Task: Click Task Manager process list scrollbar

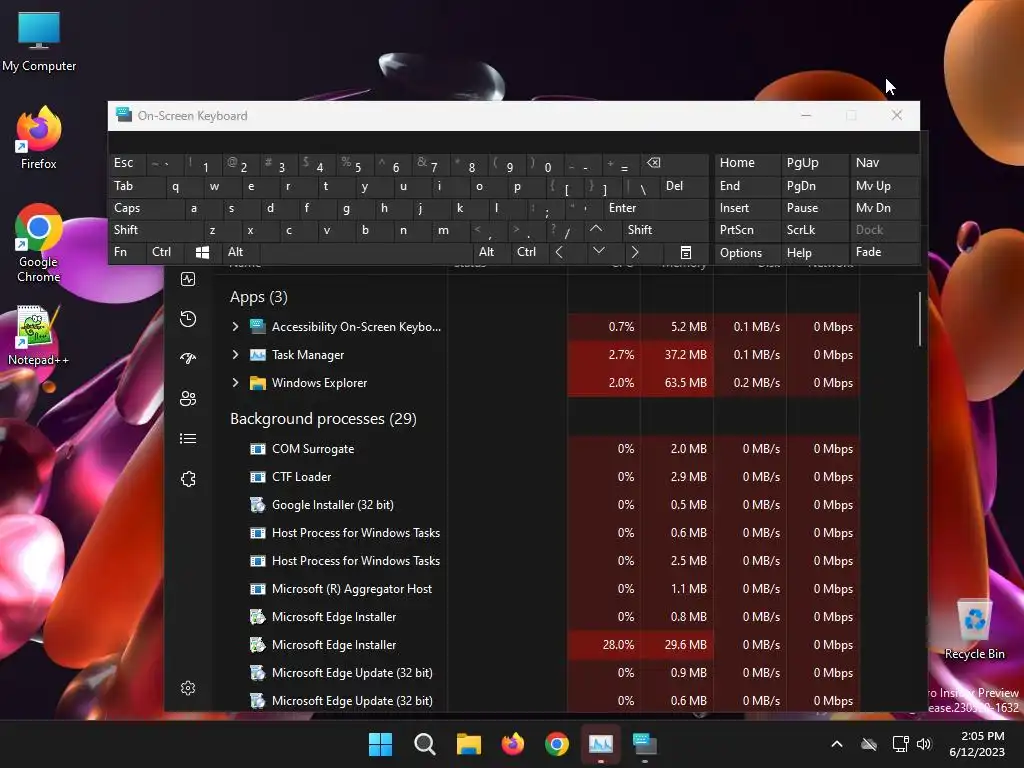Action: pyautogui.click(x=920, y=319)
